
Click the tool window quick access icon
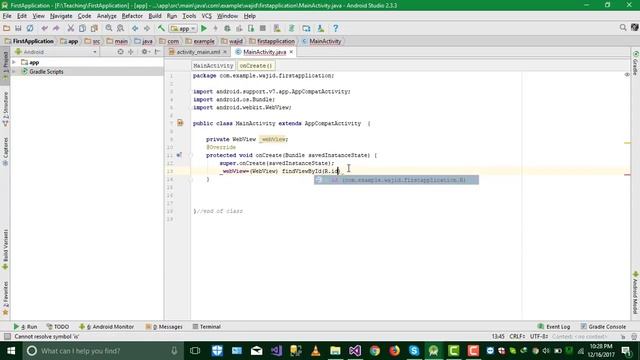[7, 337]
